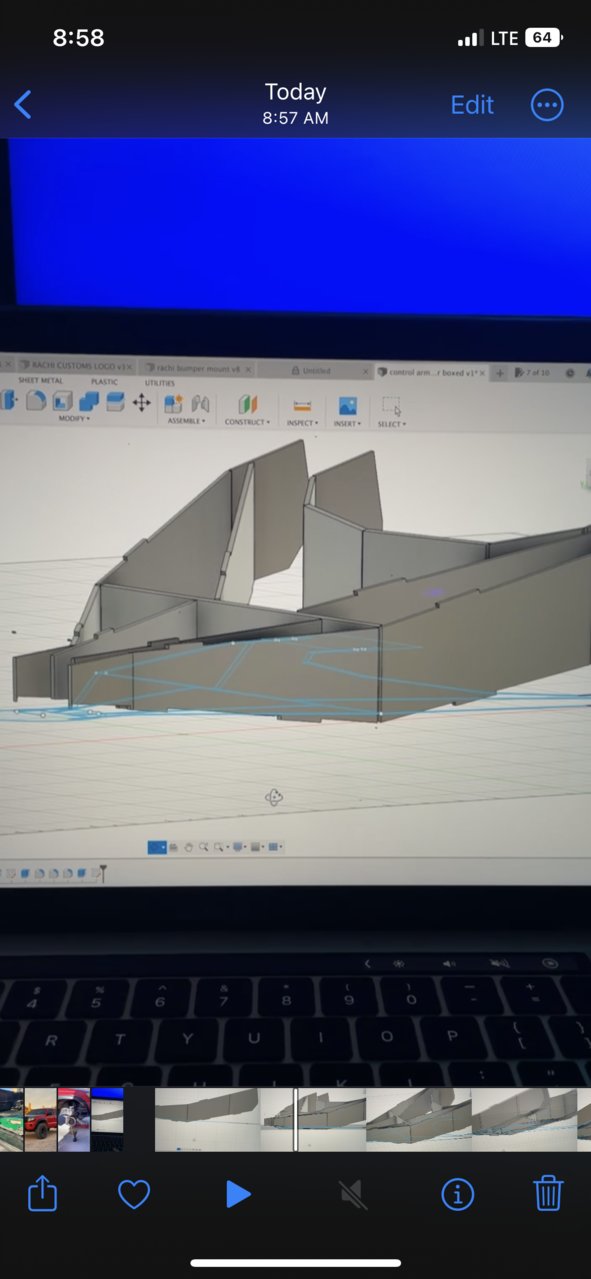Viewport: 591px width, 1279px height.
Task: Open the CONSTRUCT plane tool icon
Action: tap(248, 404)
